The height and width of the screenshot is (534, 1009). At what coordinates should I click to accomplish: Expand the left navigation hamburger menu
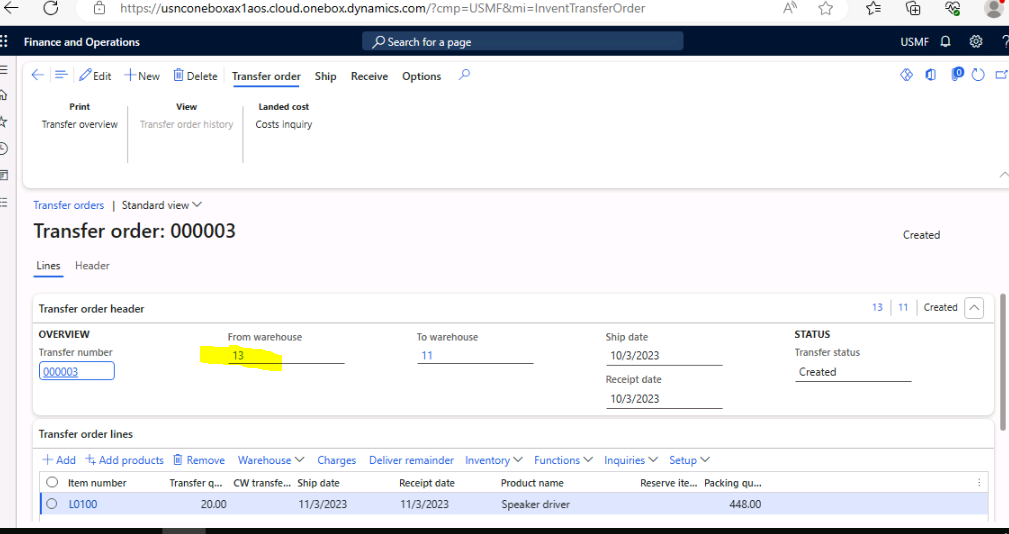[3, 69]
